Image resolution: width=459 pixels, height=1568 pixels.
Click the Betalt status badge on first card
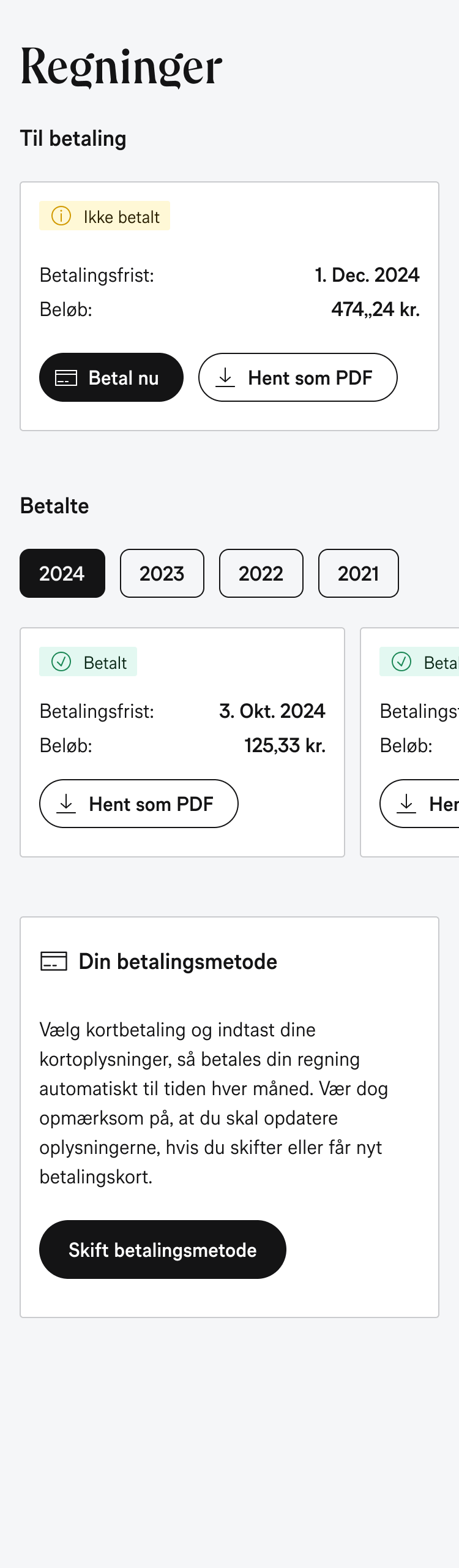(x=88, y=662)
